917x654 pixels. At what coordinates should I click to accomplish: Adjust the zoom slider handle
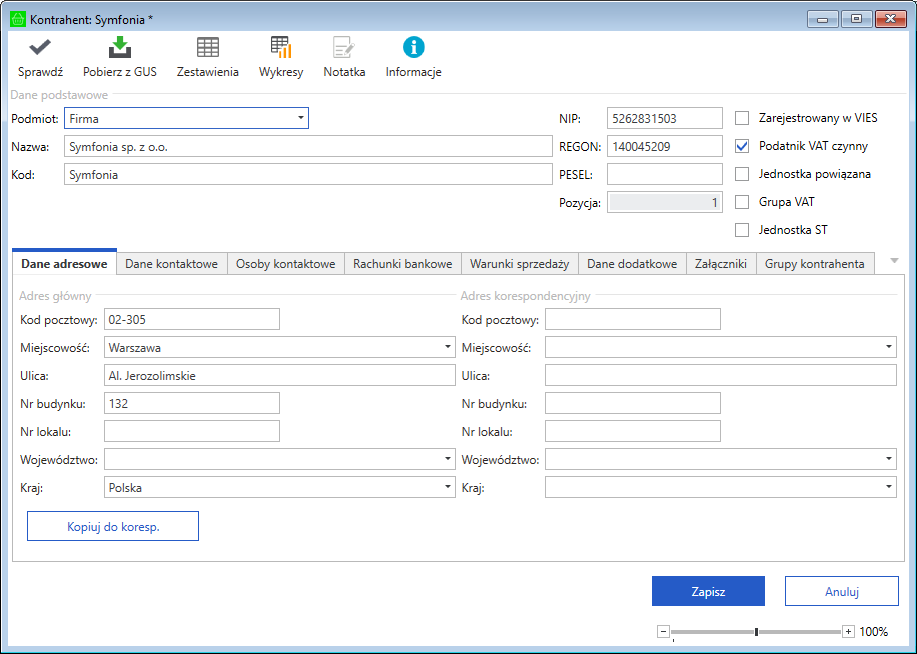pyautogui.click(x=757, y=632)
